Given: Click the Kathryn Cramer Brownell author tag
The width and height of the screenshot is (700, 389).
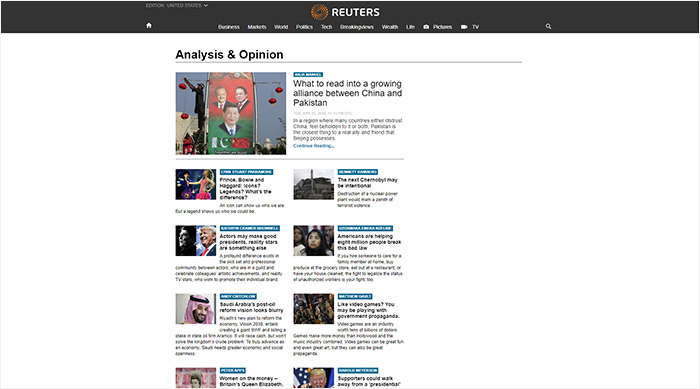Looking at the screenshot, I should [250, 228].
